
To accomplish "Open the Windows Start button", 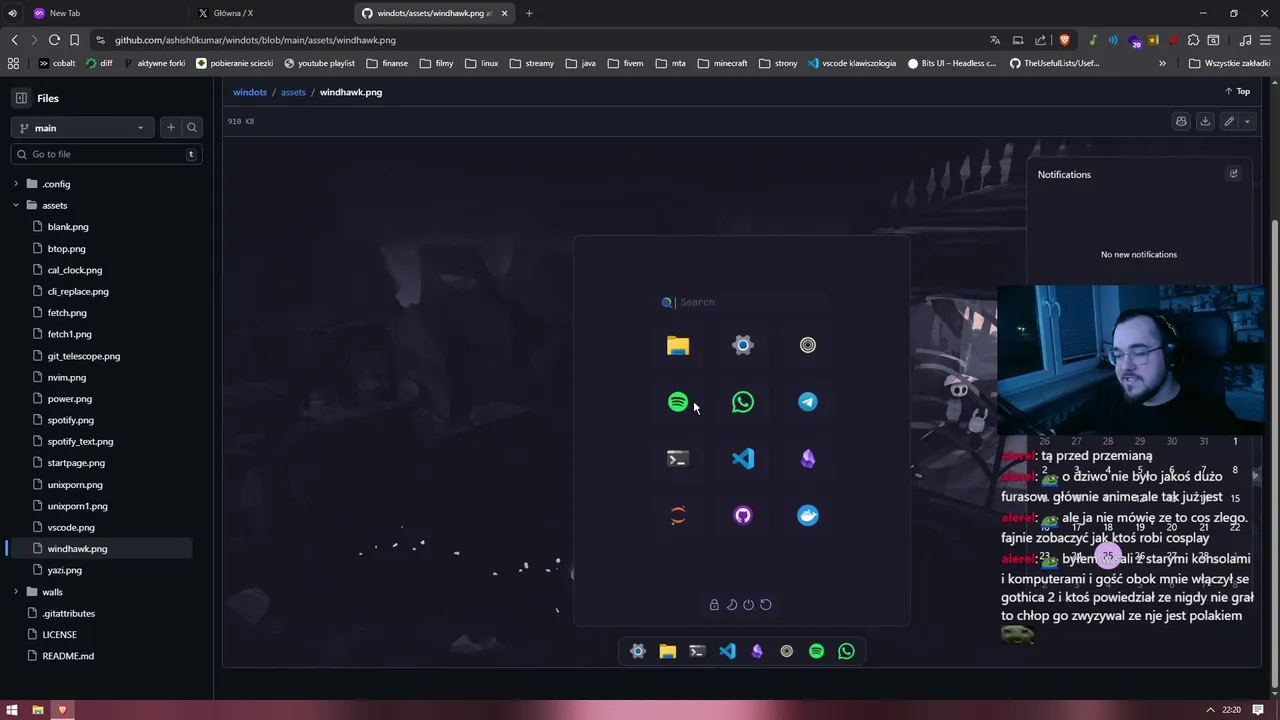I will (11, 710).
